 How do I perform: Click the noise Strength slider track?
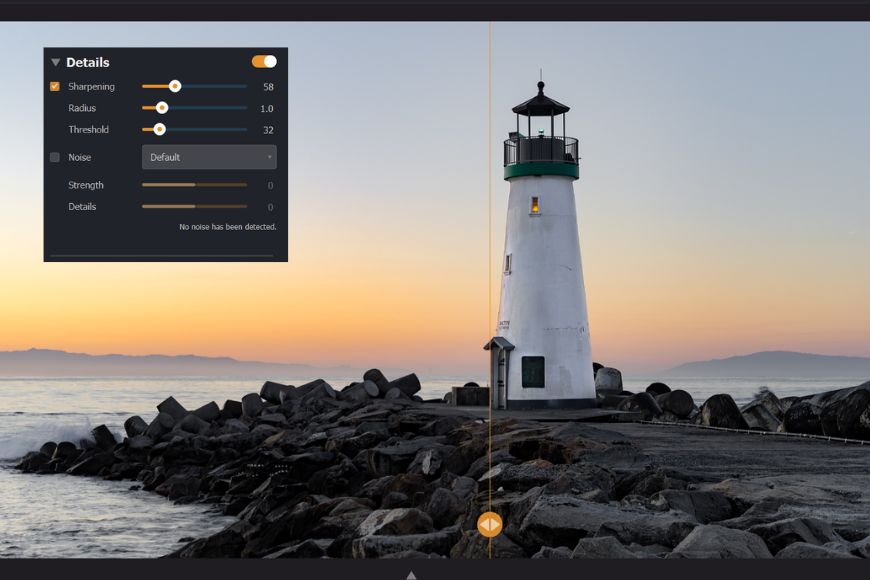click(195, 185)
